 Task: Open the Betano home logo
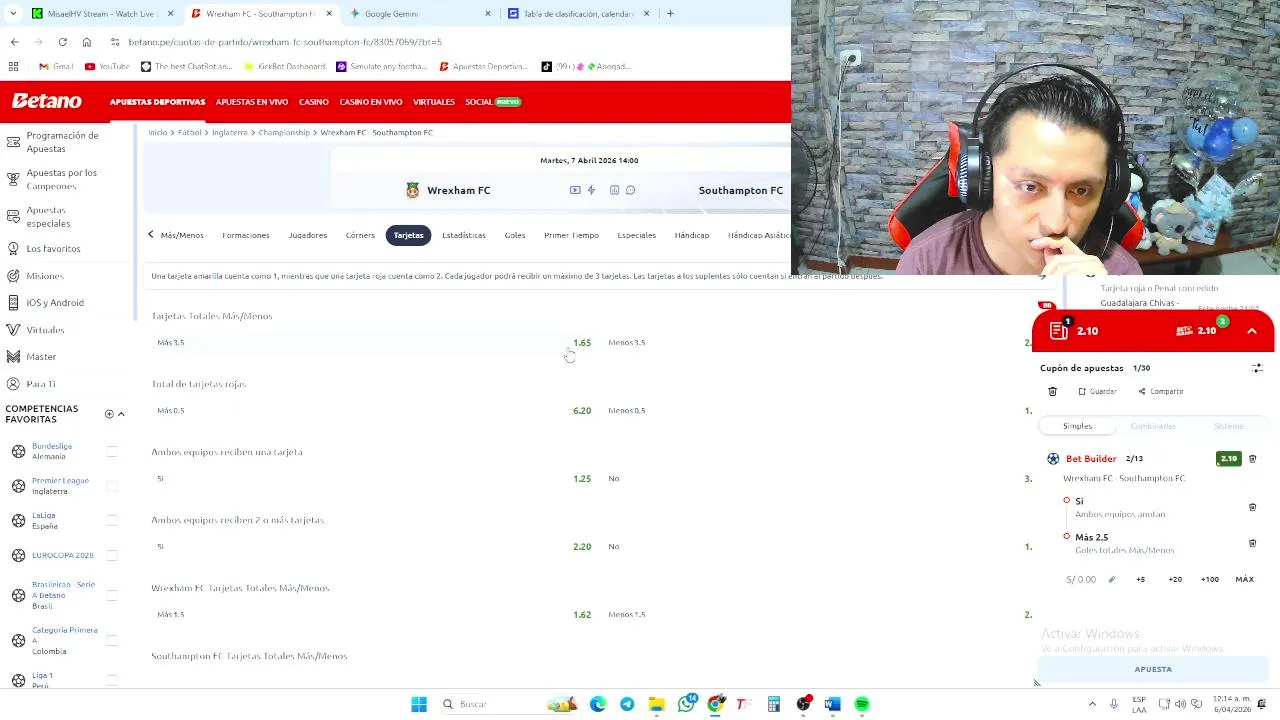click(x=46, y=101)
